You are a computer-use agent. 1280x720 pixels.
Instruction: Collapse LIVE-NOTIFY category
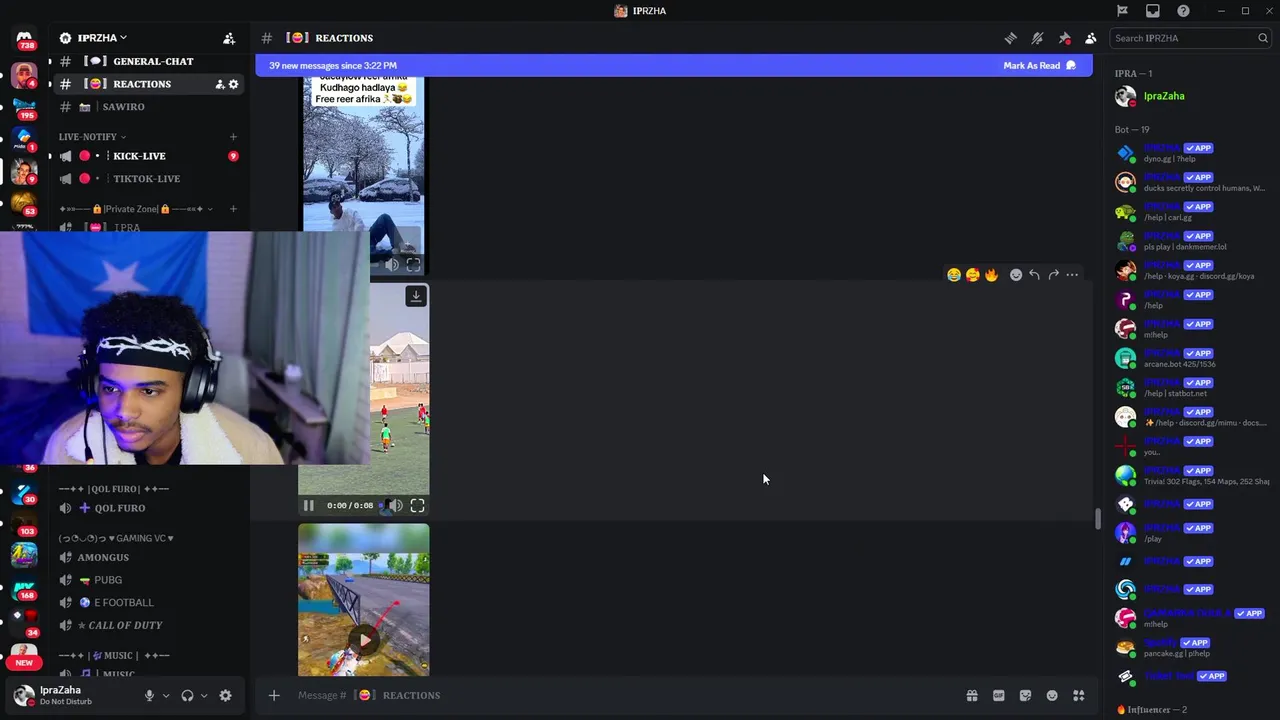92,137
